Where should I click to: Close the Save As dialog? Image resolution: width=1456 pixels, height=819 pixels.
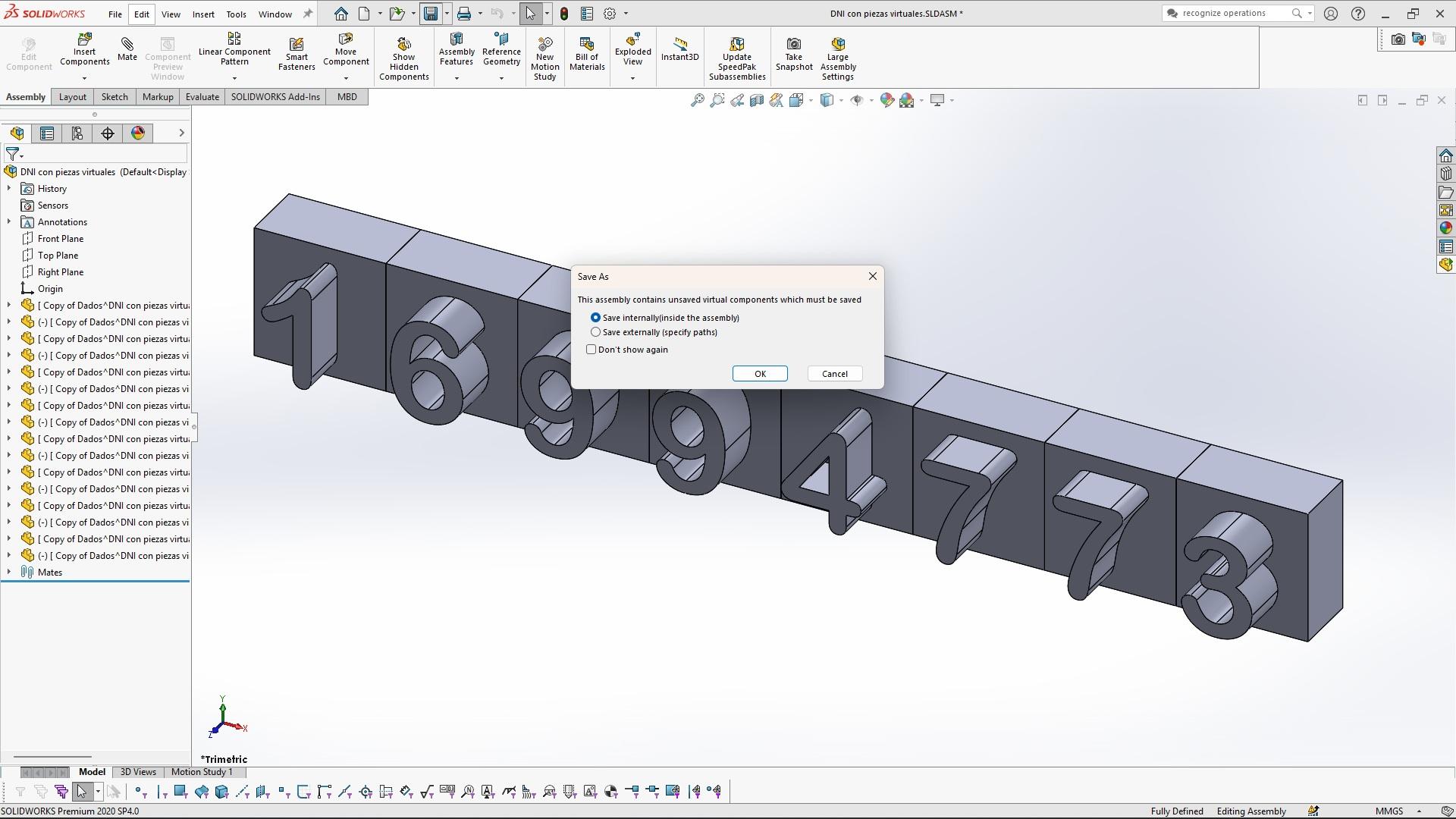[x=873, y=276]
